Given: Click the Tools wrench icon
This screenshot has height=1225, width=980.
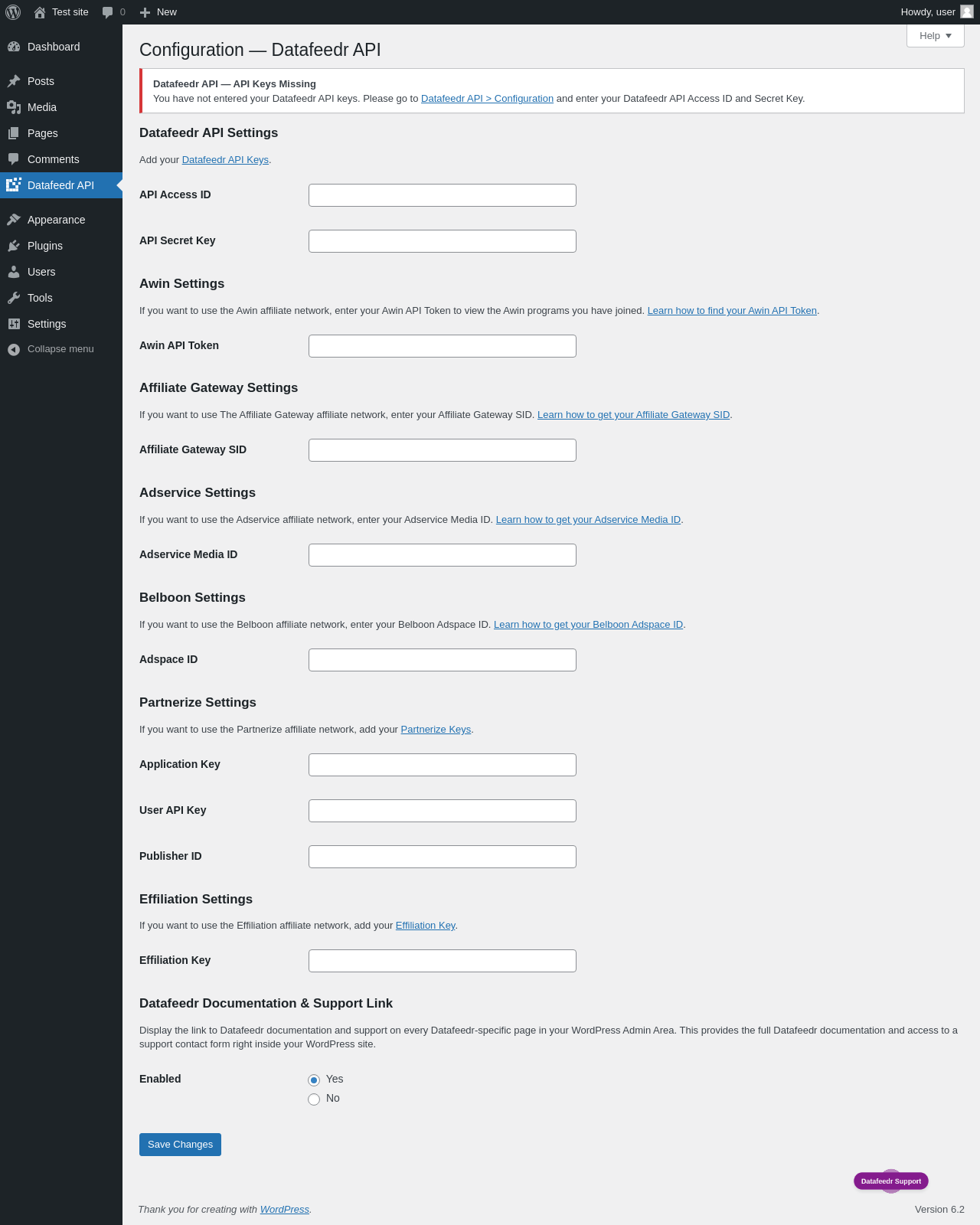Looking at the screenshot, I should 14,298.
